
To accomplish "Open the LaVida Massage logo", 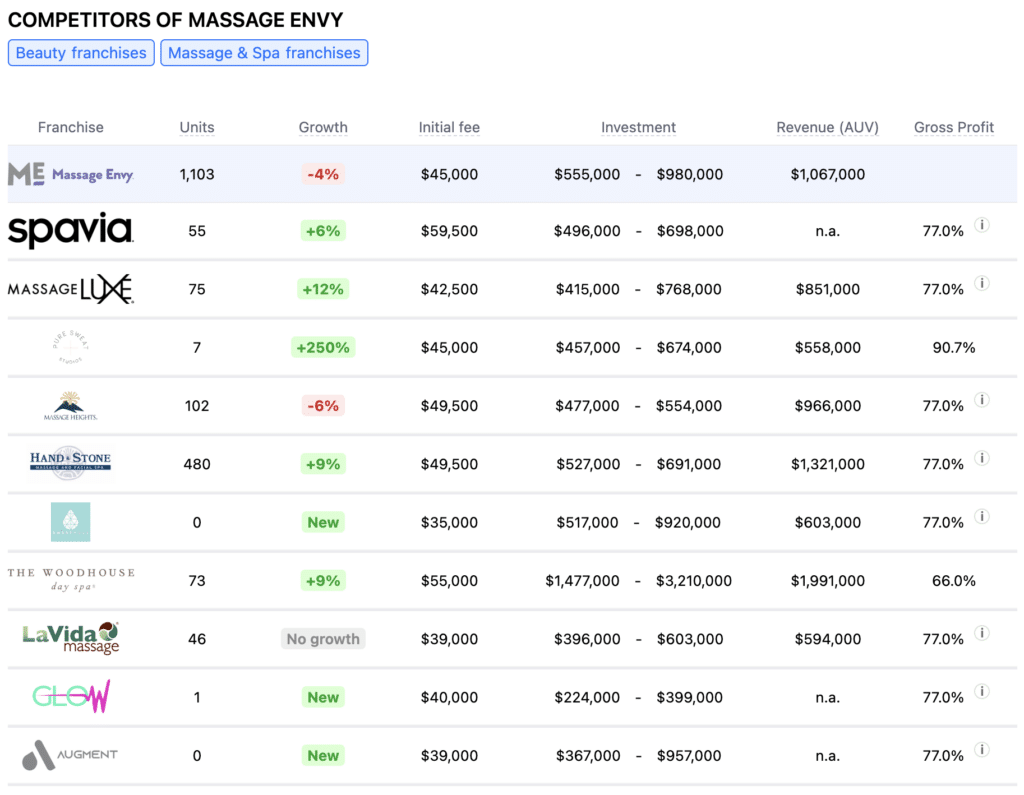I will (x=71, y=638).
